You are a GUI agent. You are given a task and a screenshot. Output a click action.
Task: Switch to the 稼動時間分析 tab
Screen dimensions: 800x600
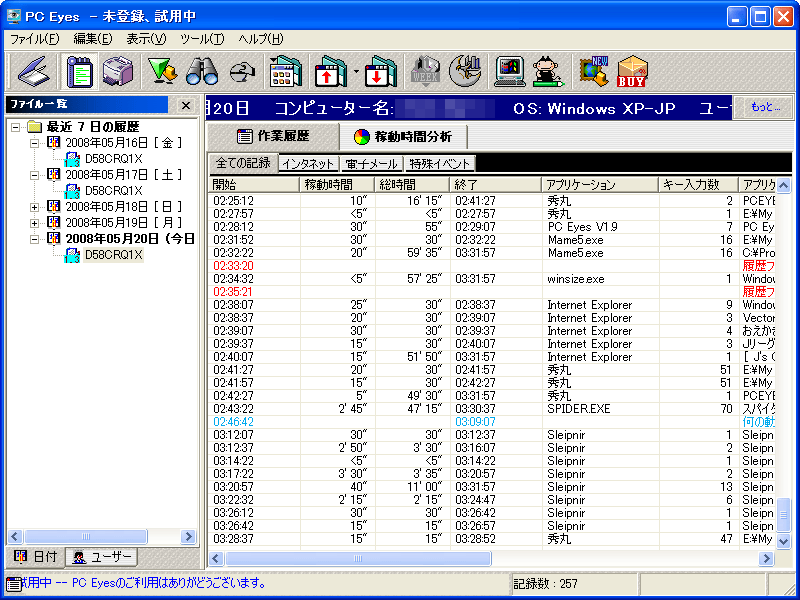(x=403, y=137)
